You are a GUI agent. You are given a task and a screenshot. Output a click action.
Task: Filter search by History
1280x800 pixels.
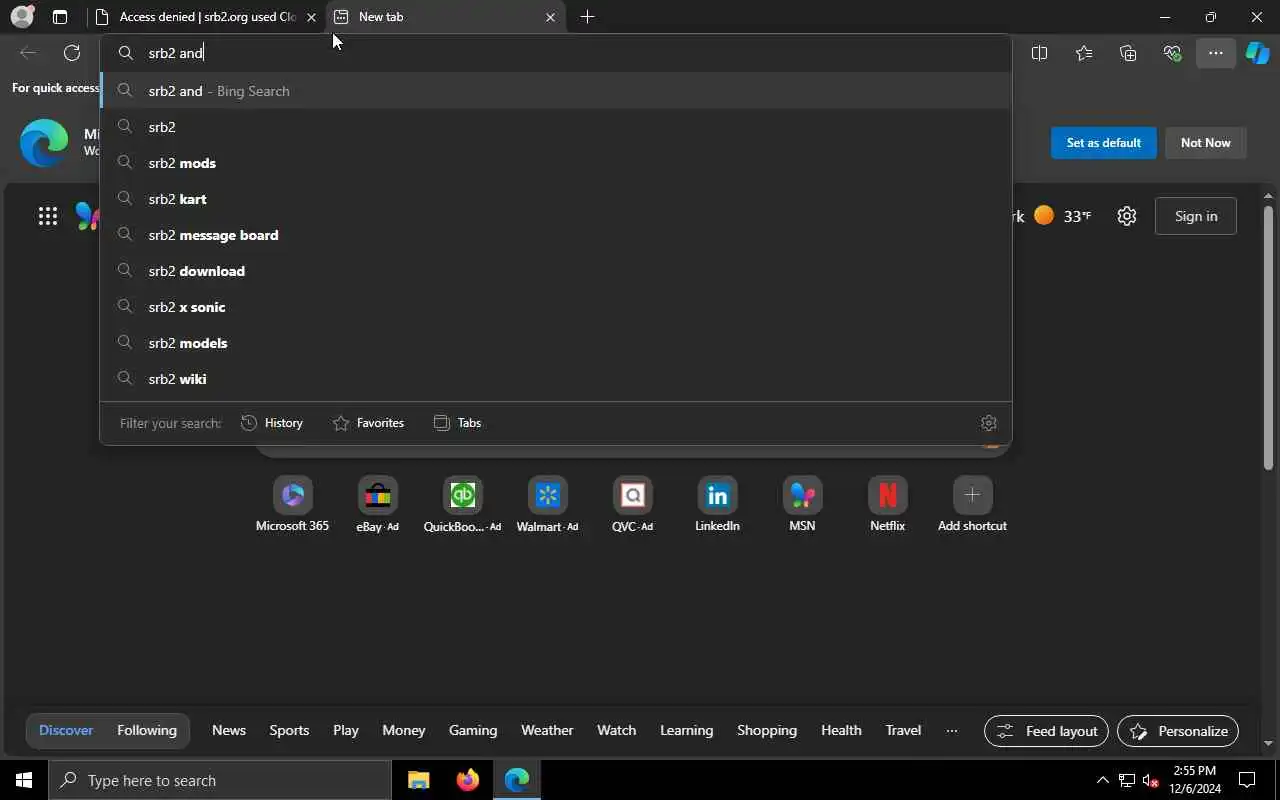pyautogui.click(x=272, y=423)
